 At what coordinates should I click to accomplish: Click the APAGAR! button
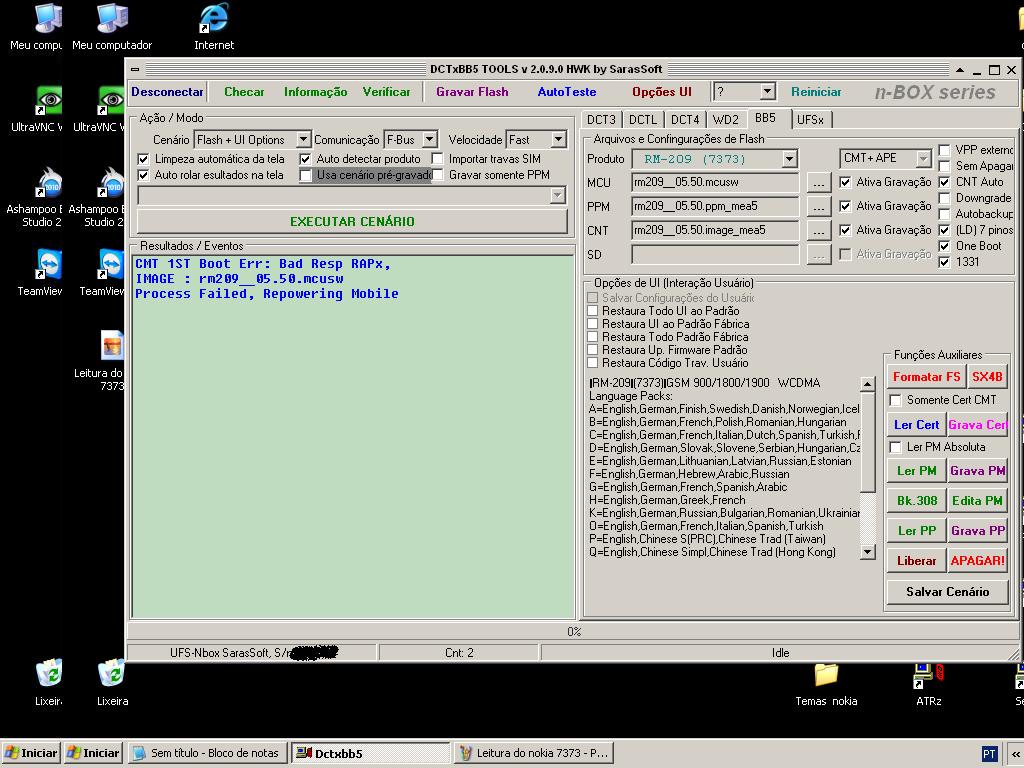(977, 561)
